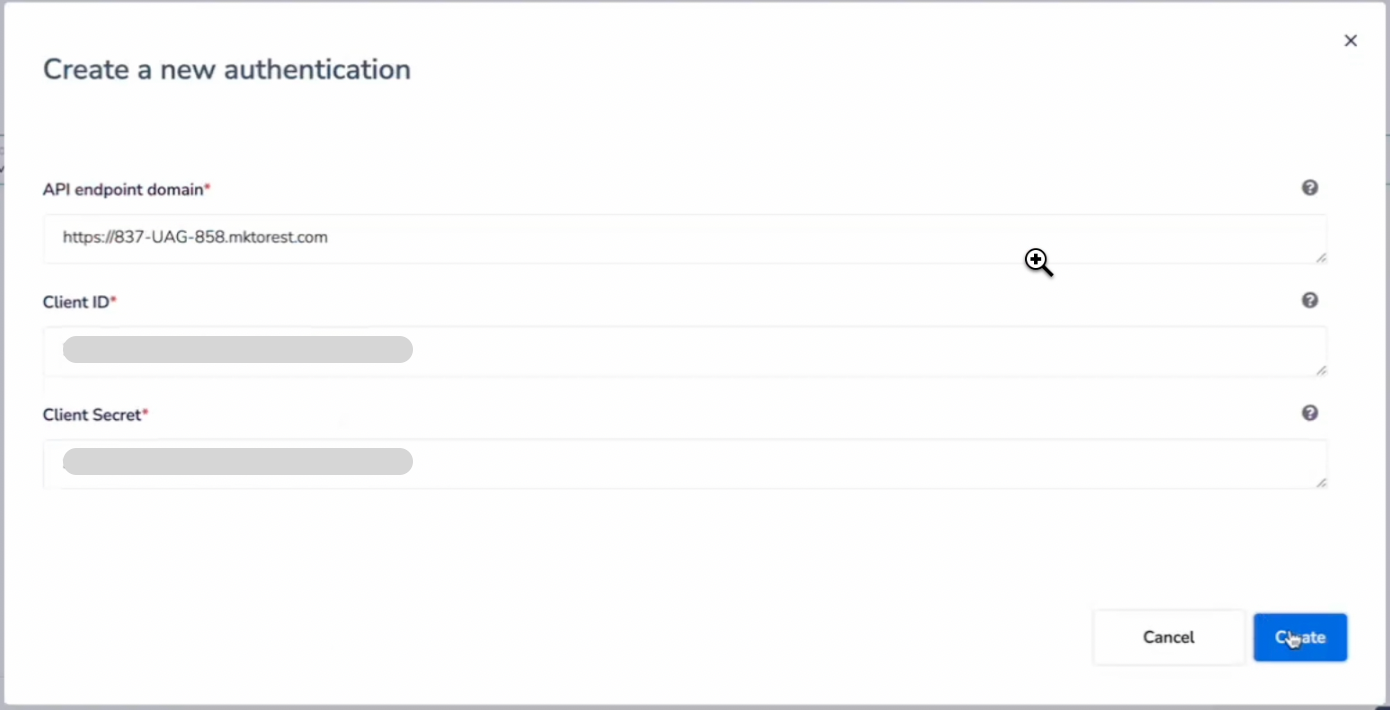1390x710 pixels.
Task: Click the redacted Client Secret value
Action: (238, 462)
